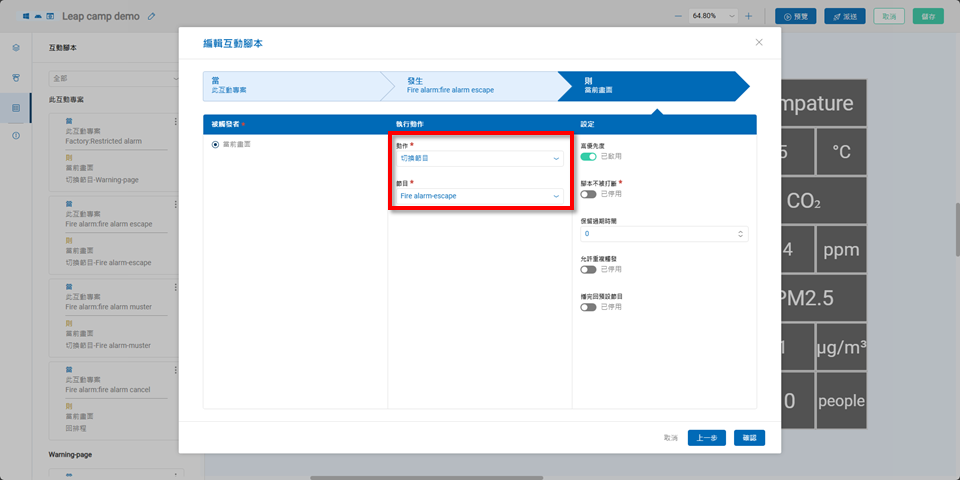Viewport: 960px width, 480px height.
Task: Click the 上一步 previous step button
Action: pos(707,438)
